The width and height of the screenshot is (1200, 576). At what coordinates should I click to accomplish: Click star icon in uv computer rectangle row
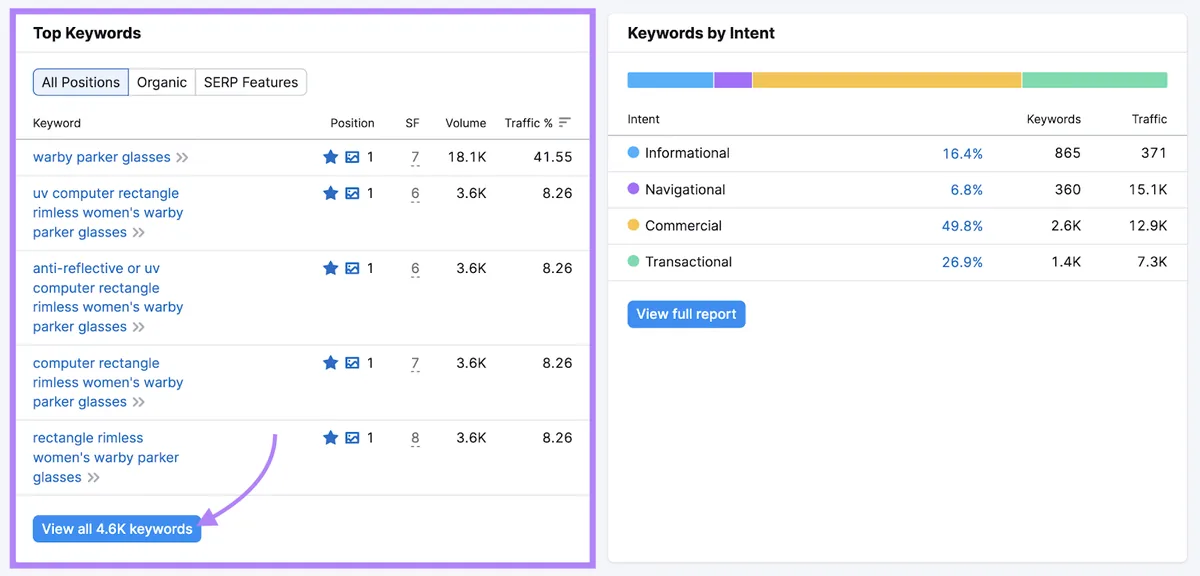pyautogui.click(x=331, y=193)
